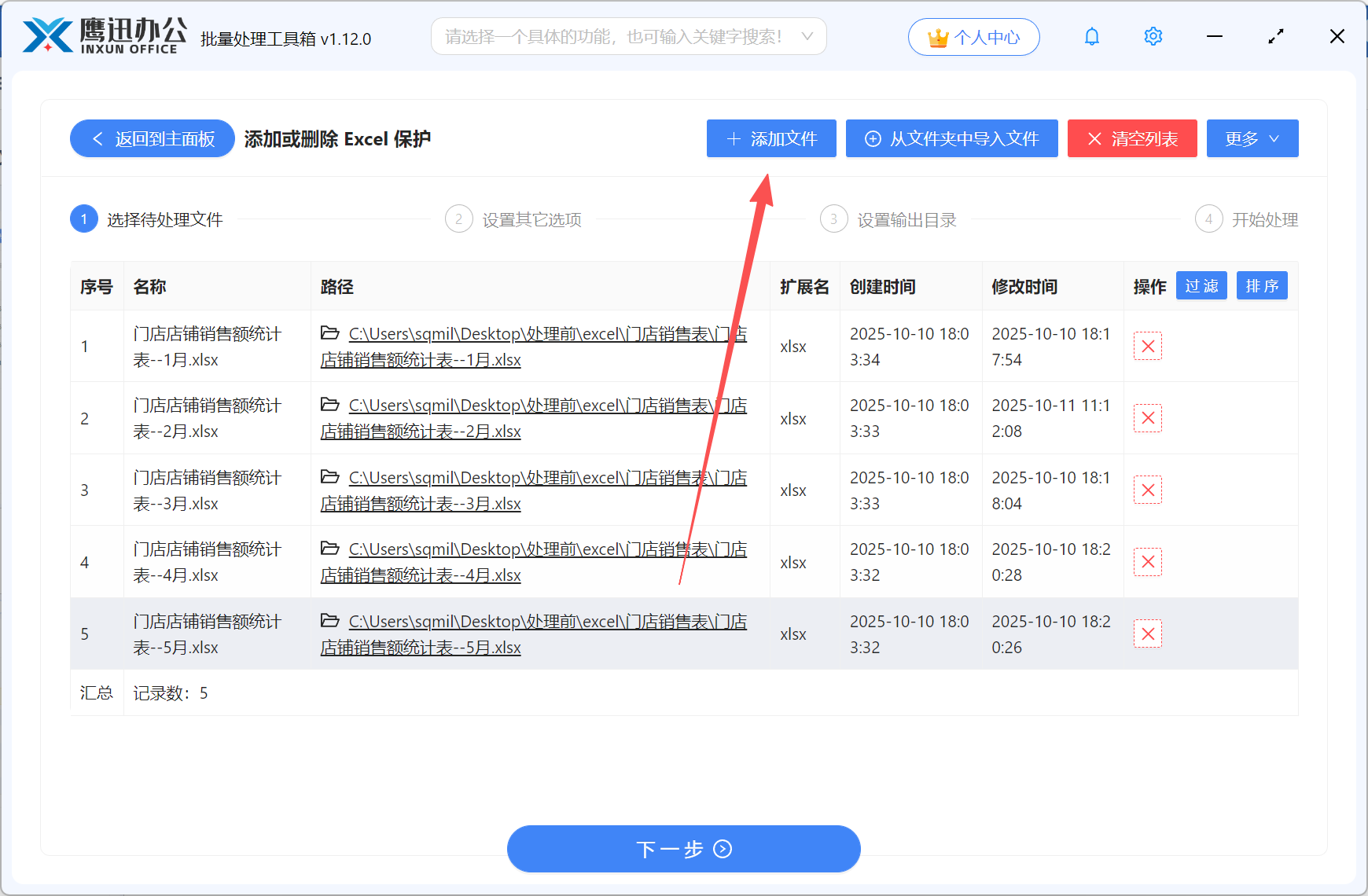Image resolution: width=1368 pixels, height=896 pixels.
Task: Click the 鹰迅办公 logo
Action: [x=102, y=35]
